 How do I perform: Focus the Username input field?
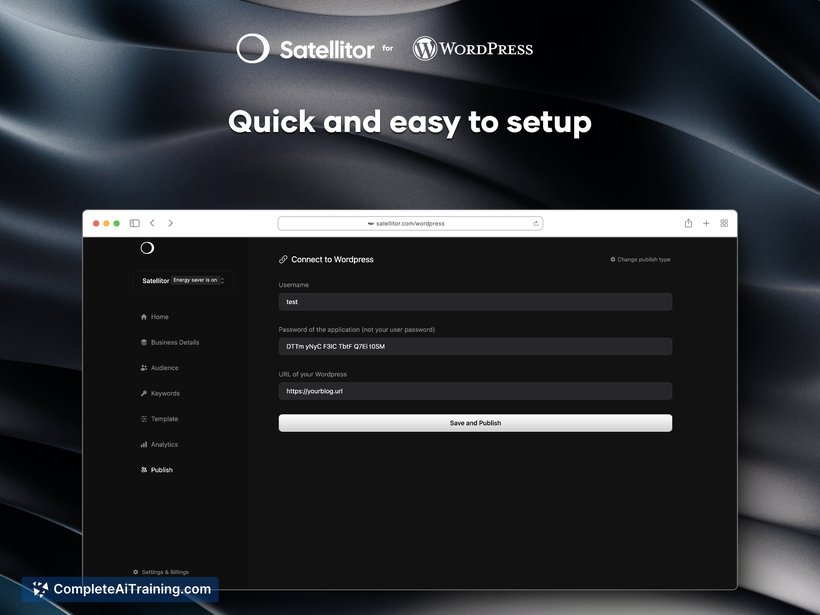point(475,302)
